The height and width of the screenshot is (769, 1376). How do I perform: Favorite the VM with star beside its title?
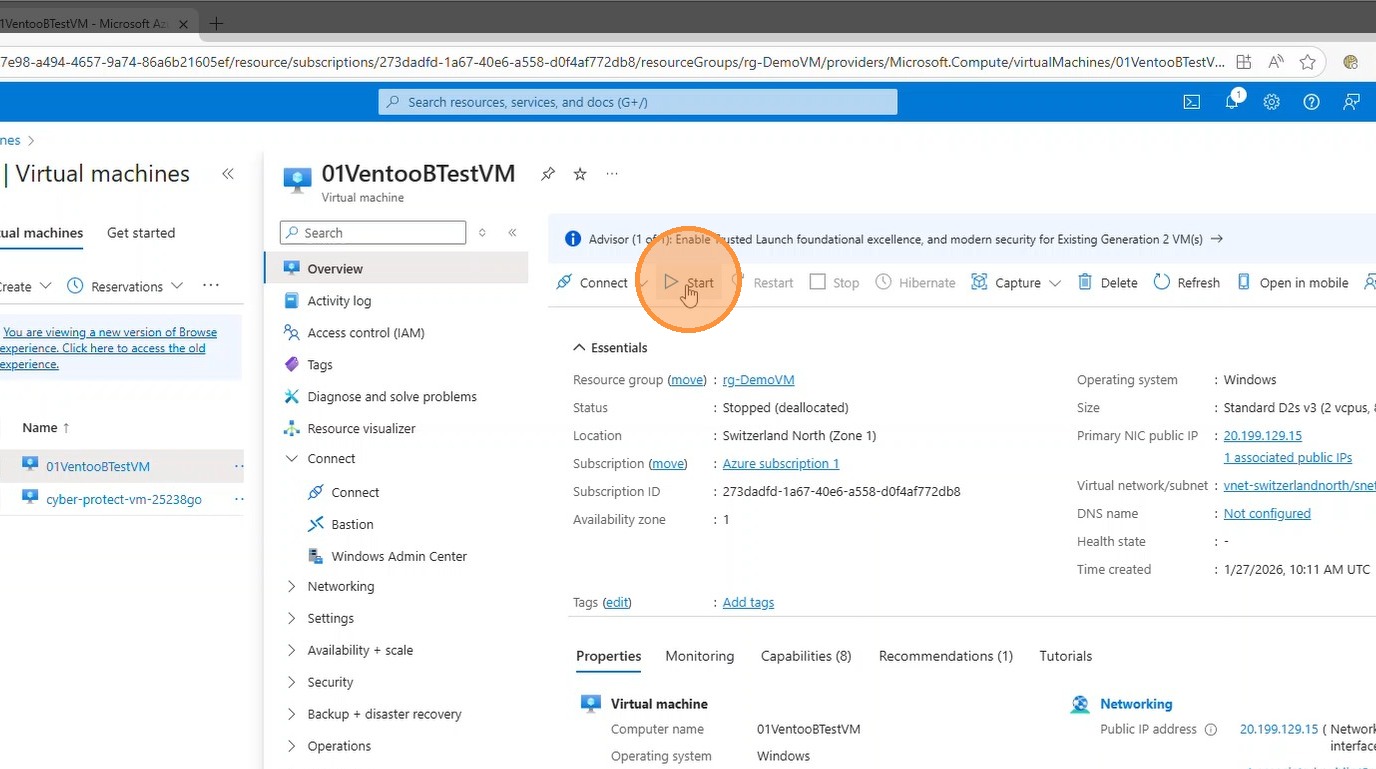point(580,174)
